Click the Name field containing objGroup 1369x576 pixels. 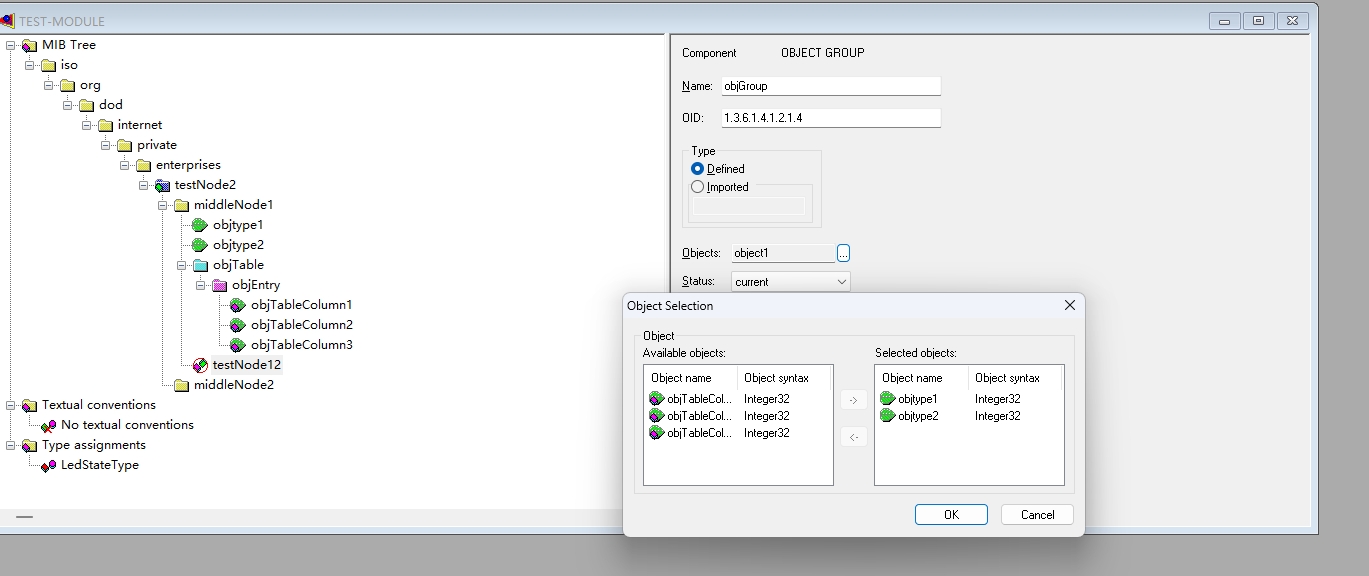(831, 86)
